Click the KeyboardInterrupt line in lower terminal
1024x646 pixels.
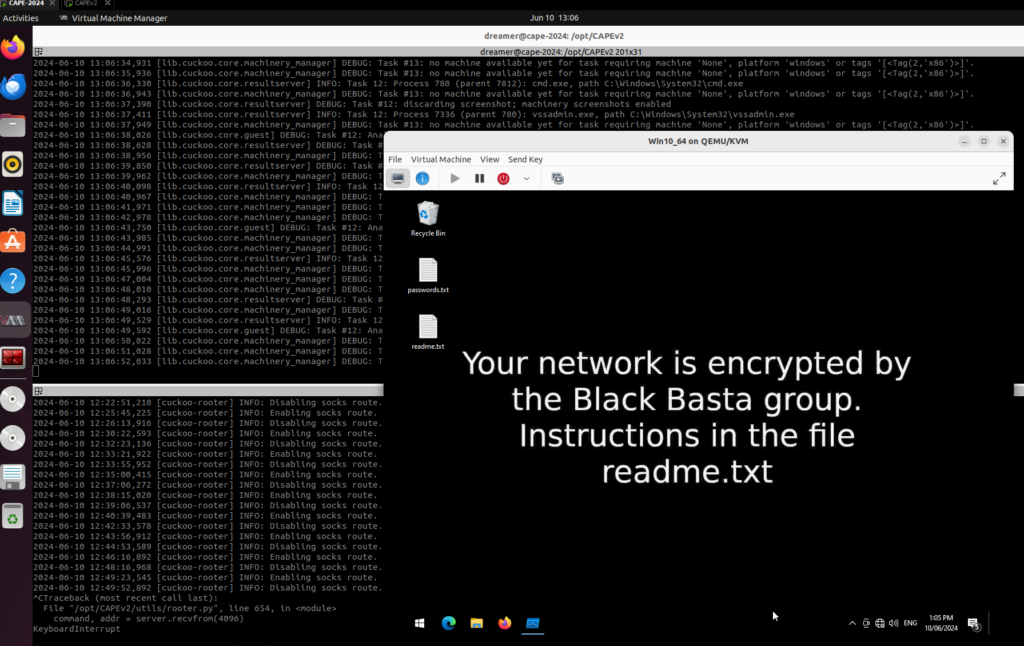click(x=77, y=629)
